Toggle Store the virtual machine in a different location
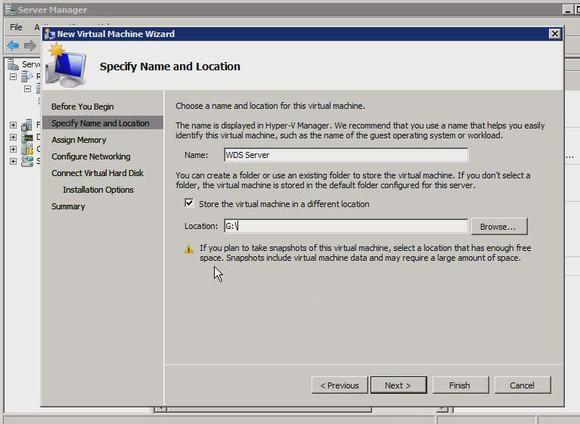The width and height of the screenshot is (580, 424). [189, 203]
